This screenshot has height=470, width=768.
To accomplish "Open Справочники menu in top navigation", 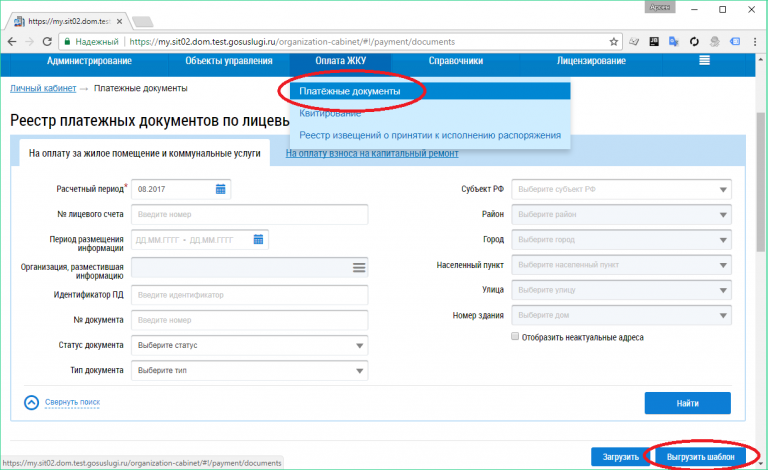I will (x=455, y=61).
